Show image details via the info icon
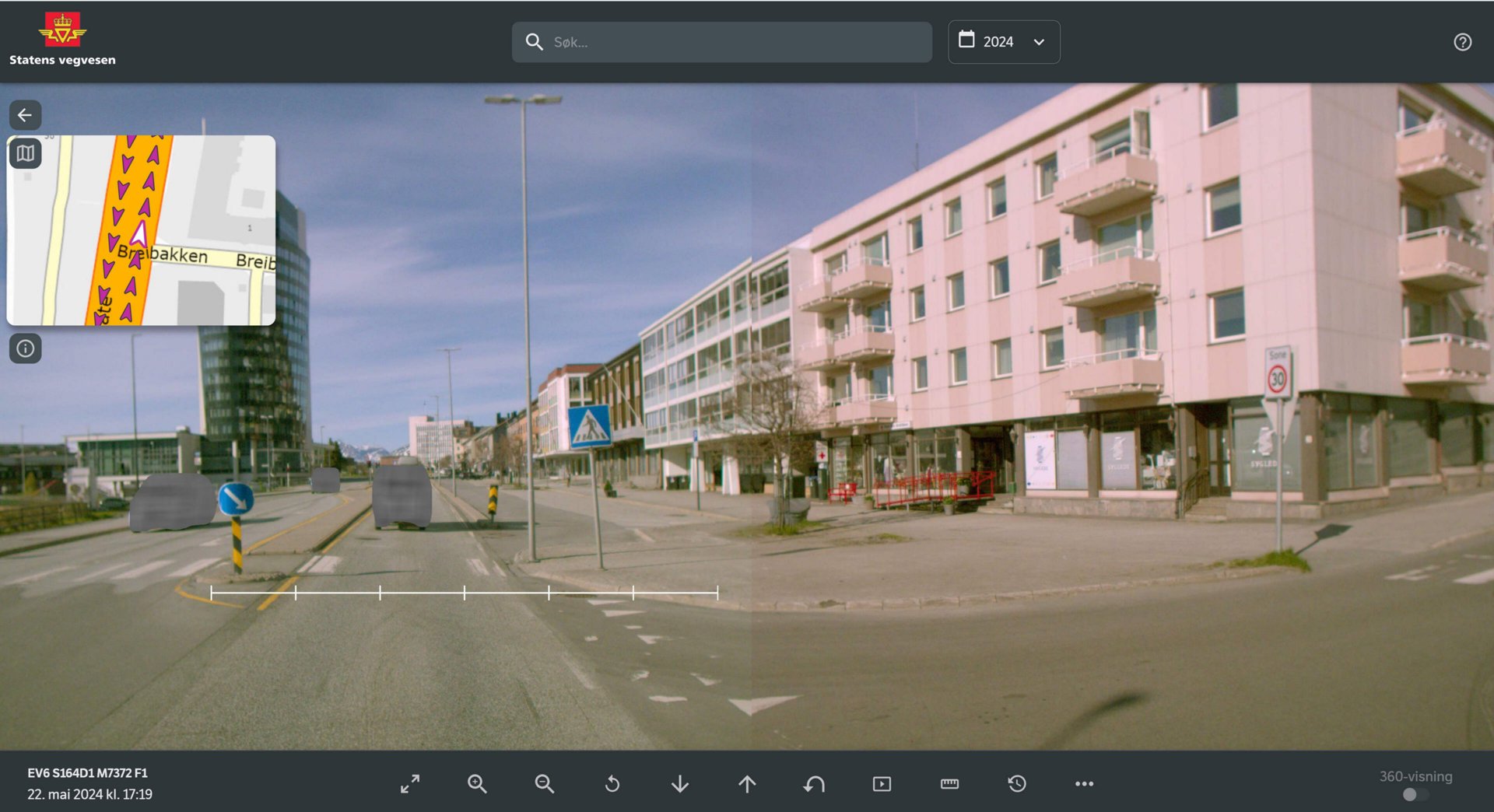This screenshot has height=812, width=1494. (26, 348)
